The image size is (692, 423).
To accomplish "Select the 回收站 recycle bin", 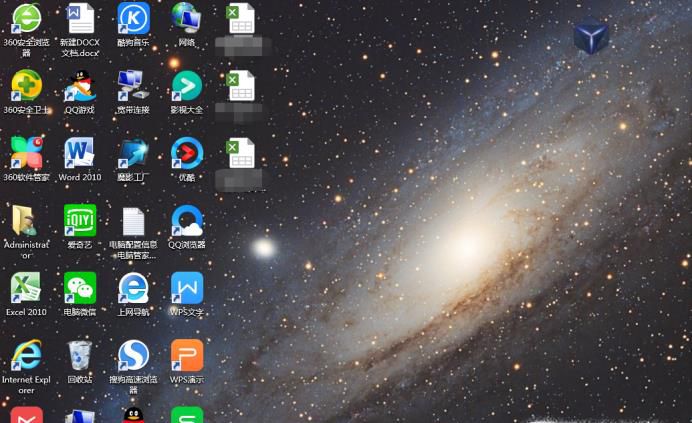I will 80,355.
